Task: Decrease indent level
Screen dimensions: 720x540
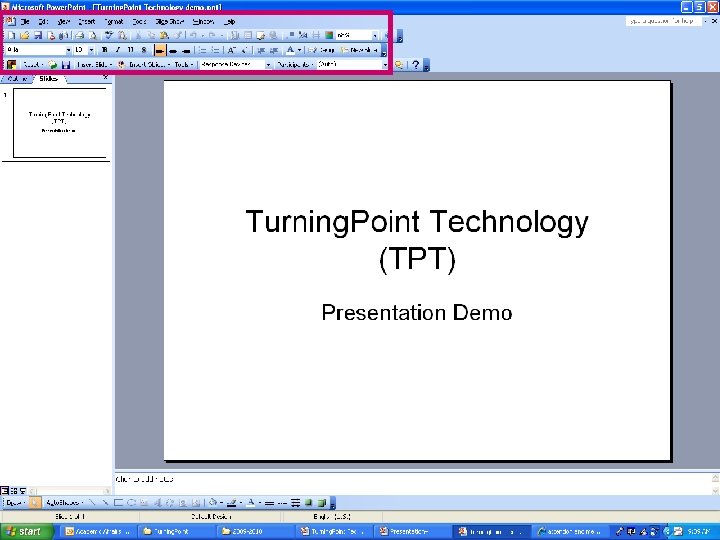Action: click(261, 50)
